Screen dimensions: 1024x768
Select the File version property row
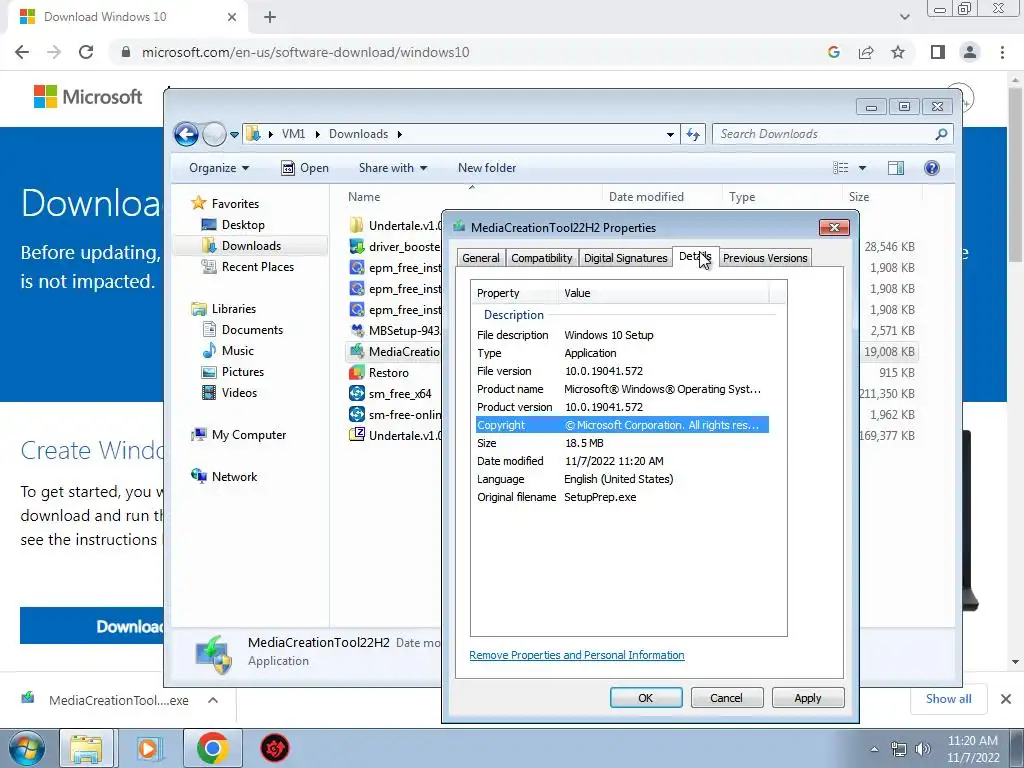pyautogui.click(x=622, y=371)
